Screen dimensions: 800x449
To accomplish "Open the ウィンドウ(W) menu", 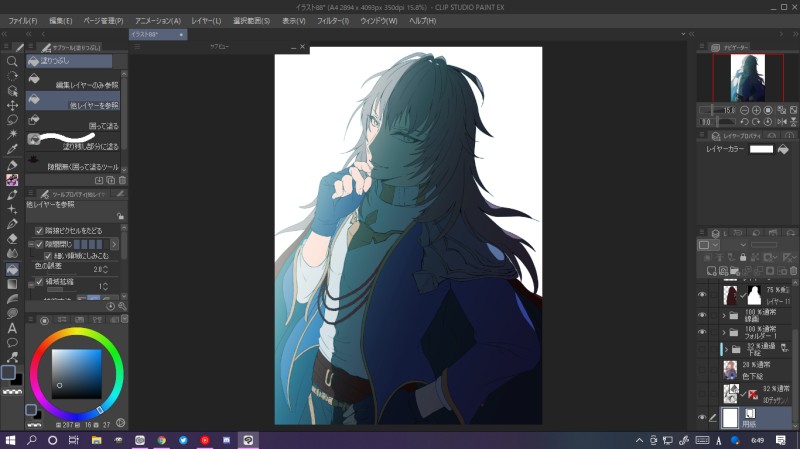I will click(379, 21).
